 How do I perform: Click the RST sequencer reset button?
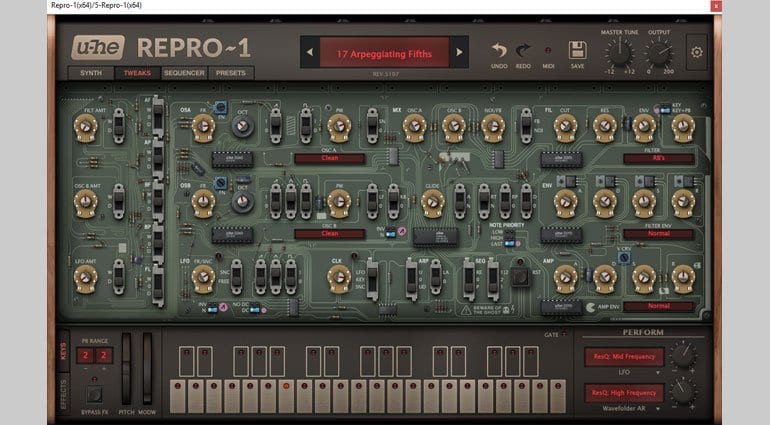pyautogui.click(x=520, y=277)
